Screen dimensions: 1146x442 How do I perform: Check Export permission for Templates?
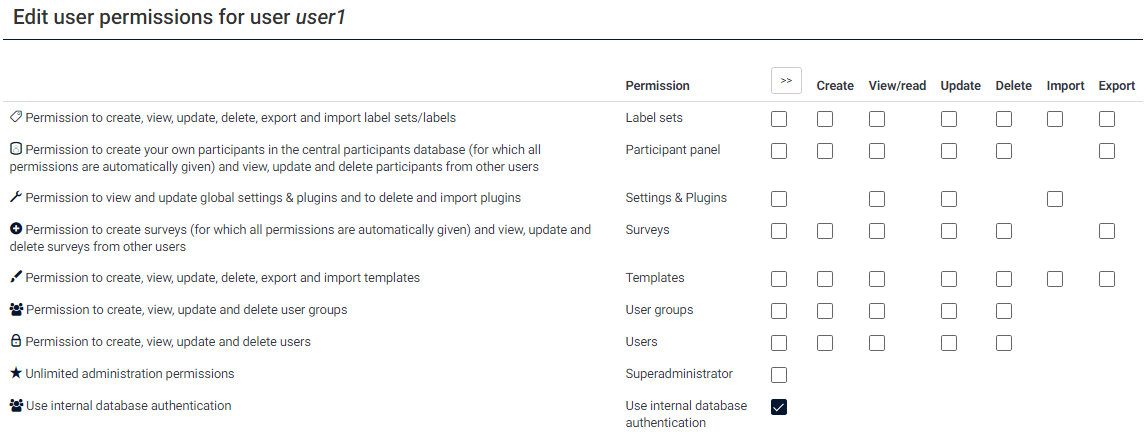pos(1107,279)
